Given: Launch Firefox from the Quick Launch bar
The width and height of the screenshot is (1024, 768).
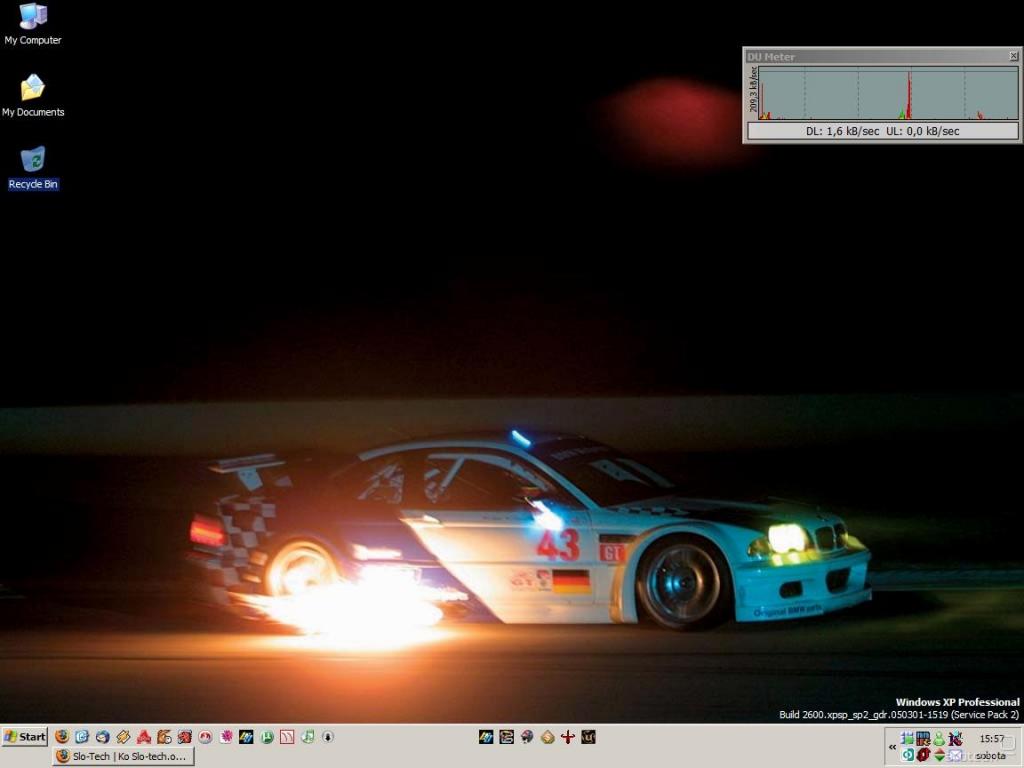Looking at the screenshot, I should click(61, 737).
